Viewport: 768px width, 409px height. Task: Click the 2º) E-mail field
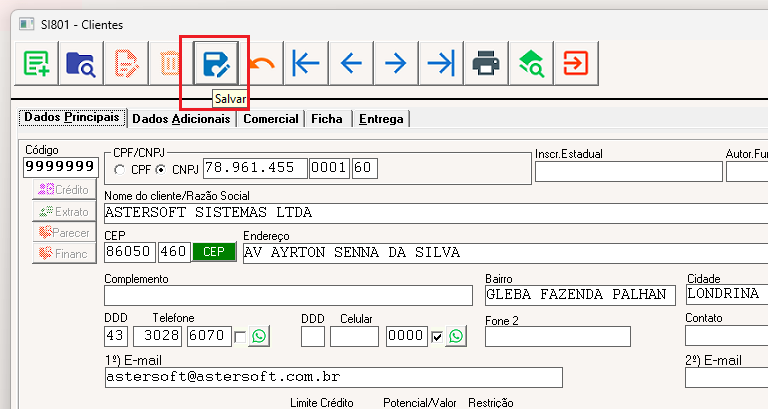726,378
